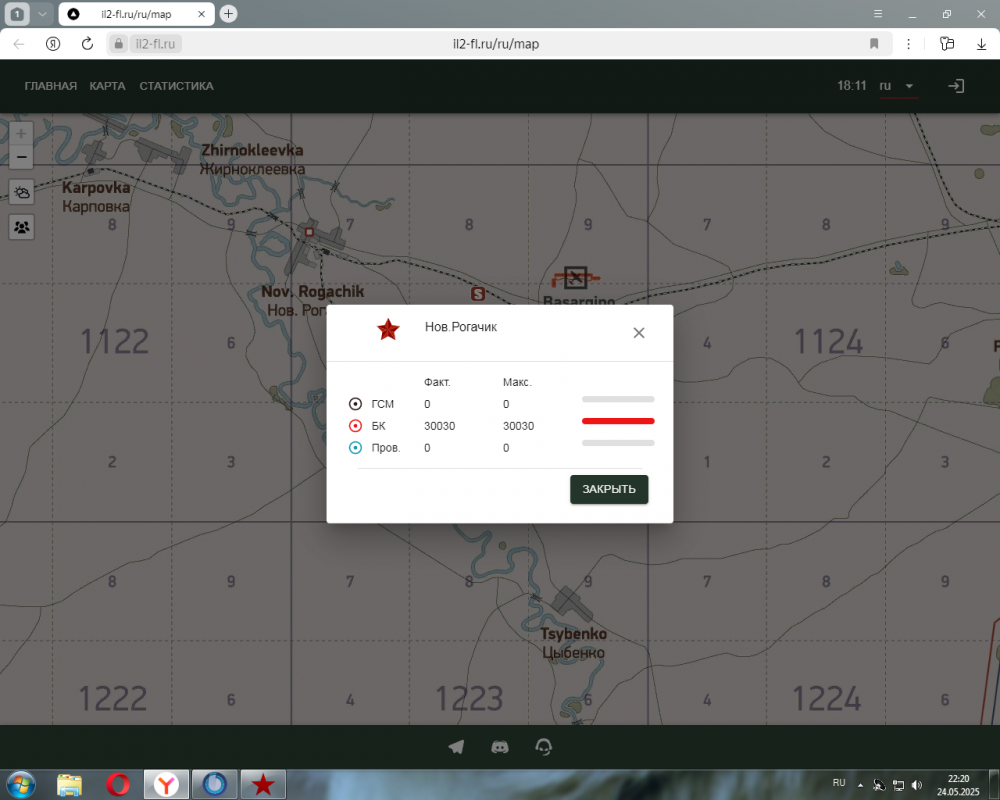Click the Макс. column header
Image resolution: width=1000 pixels, height=800 pixels.
click(x=517, y=382)
